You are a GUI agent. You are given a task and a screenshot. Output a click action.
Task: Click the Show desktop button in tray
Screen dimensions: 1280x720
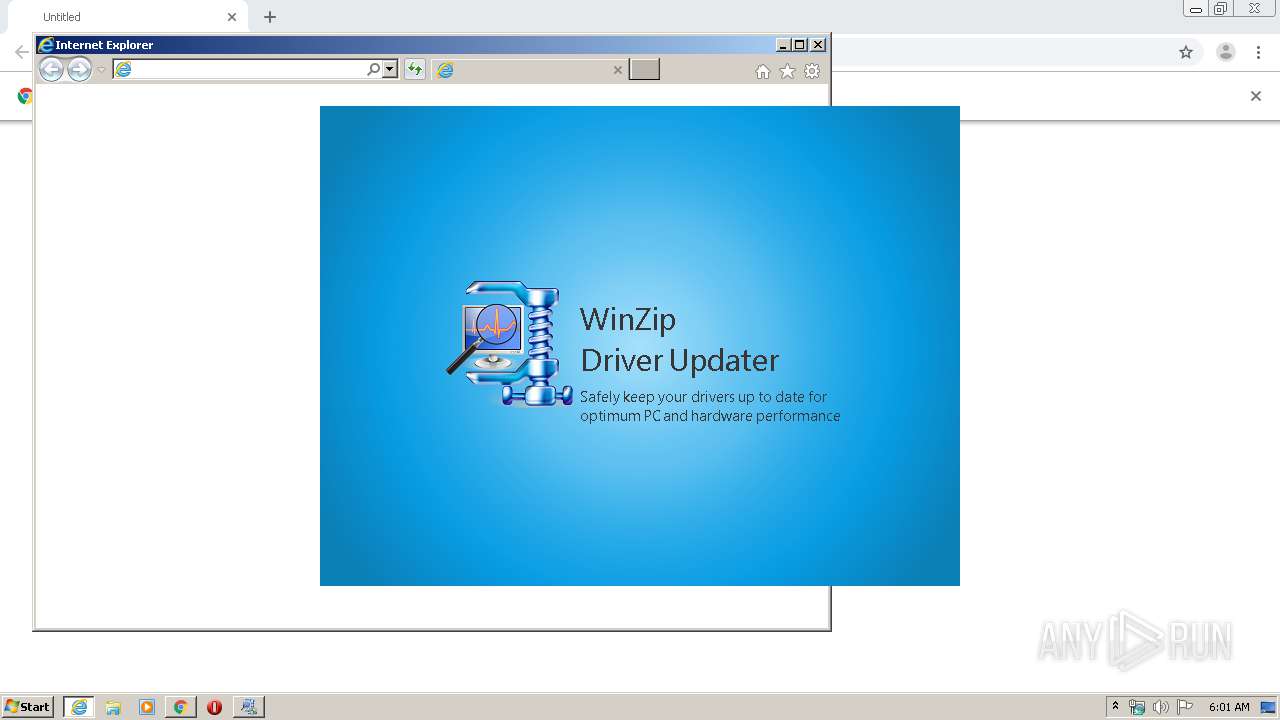coord(1269,707)
